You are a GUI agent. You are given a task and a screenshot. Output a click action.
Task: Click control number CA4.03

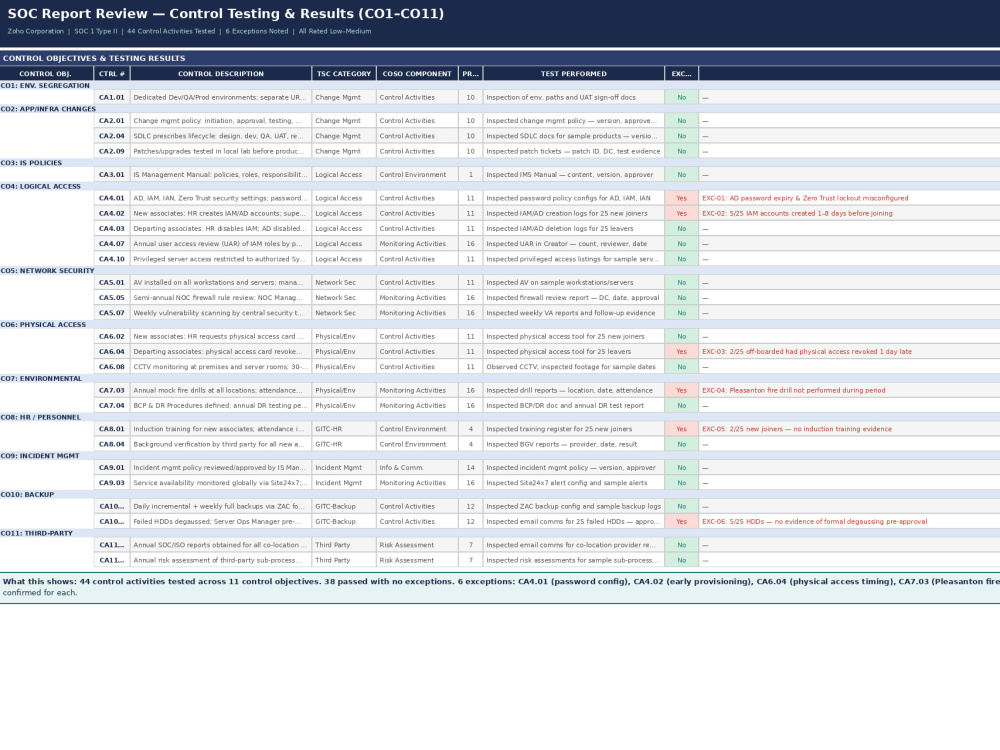112,228
